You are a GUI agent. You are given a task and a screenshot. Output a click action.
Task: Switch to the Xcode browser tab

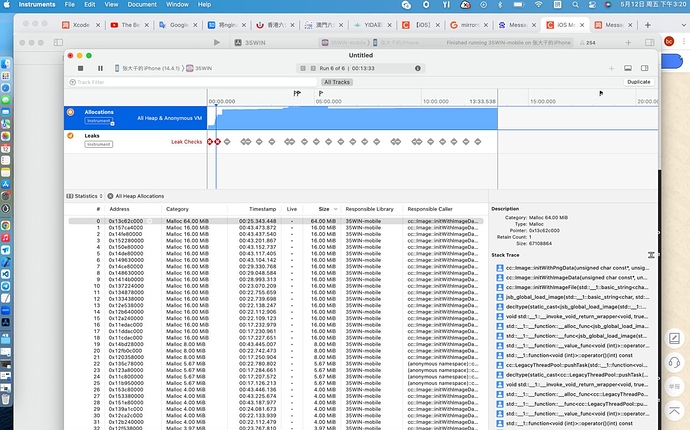point(81,25)
